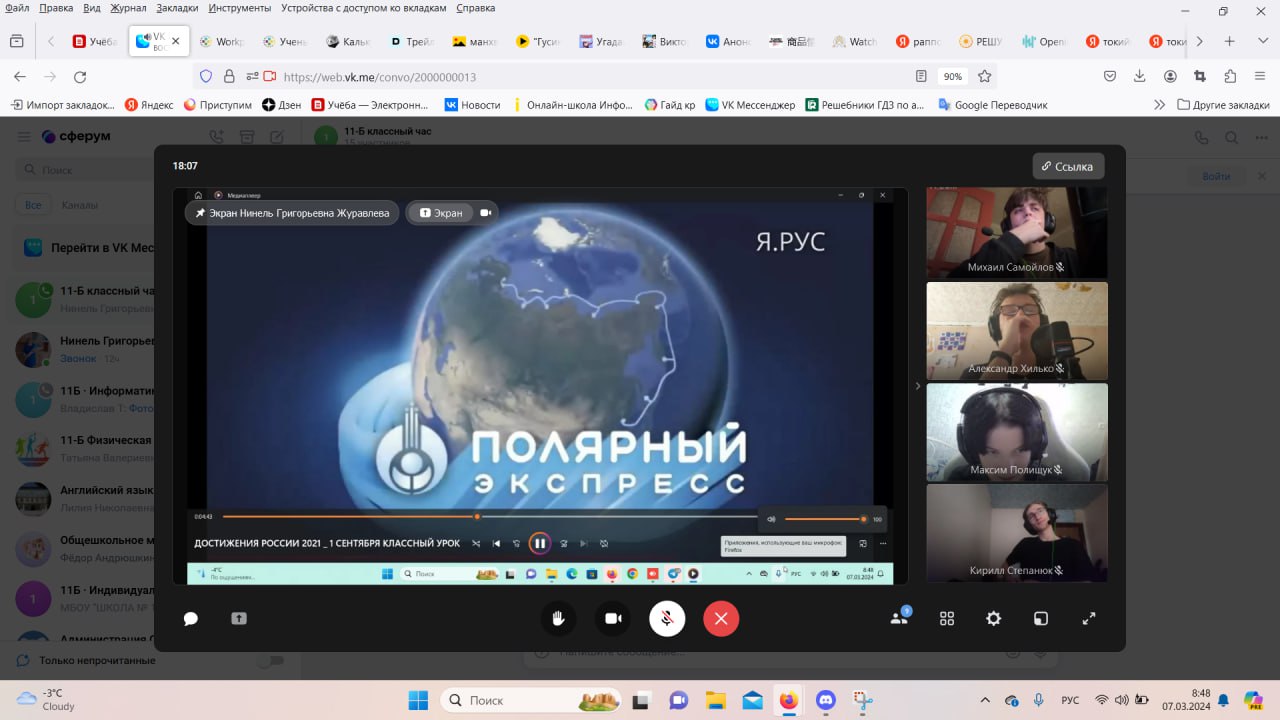The image size is (1280, 720).
Task: Open the Правка menu
Action: coord(56,8)
